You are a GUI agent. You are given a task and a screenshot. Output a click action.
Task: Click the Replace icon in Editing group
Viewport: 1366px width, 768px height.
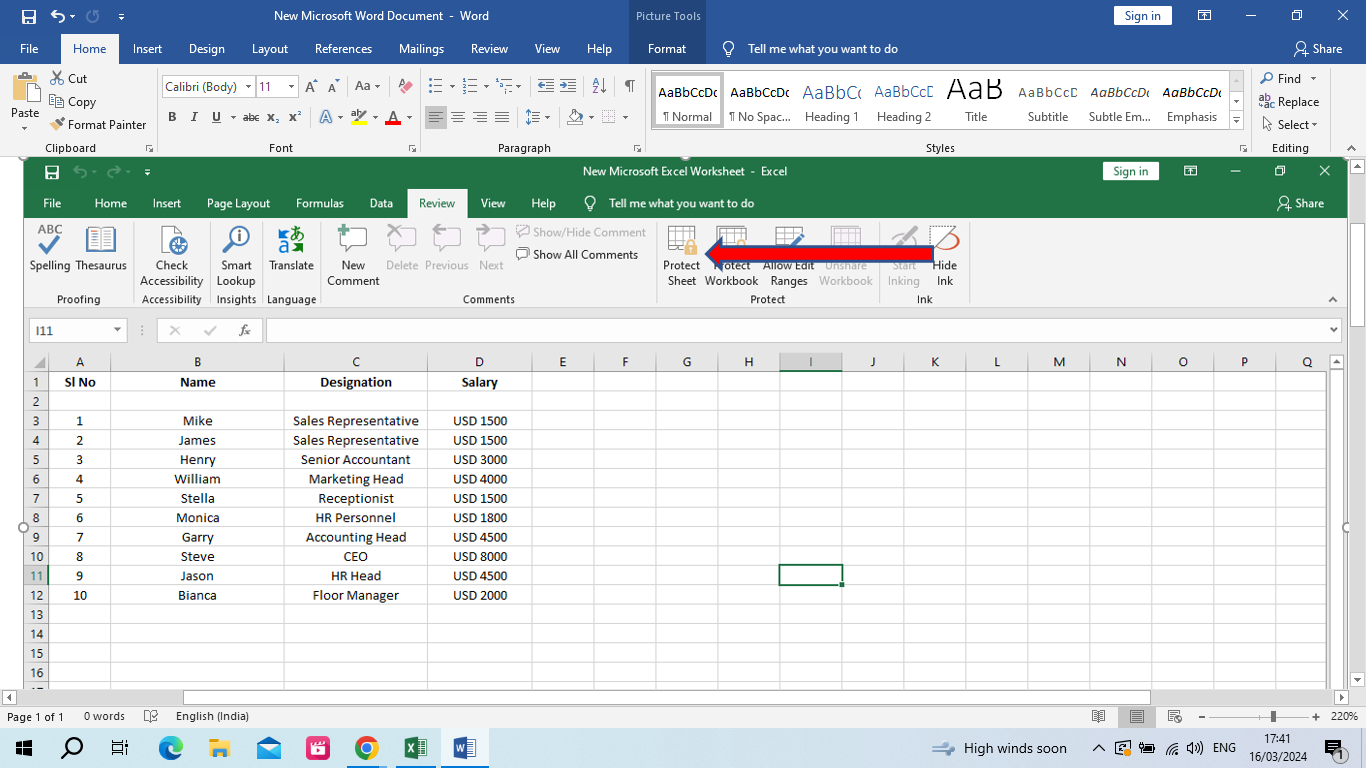click(x=1267, y=101)
